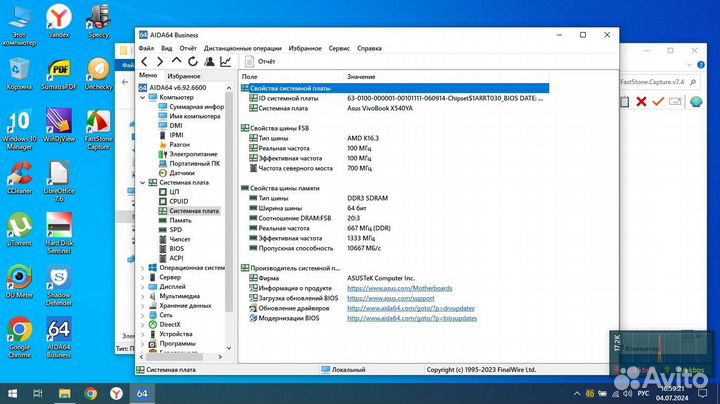Open the Yandex browser desktop icon
The width and height of the screenshot is (720, 404).
point(59,21)
